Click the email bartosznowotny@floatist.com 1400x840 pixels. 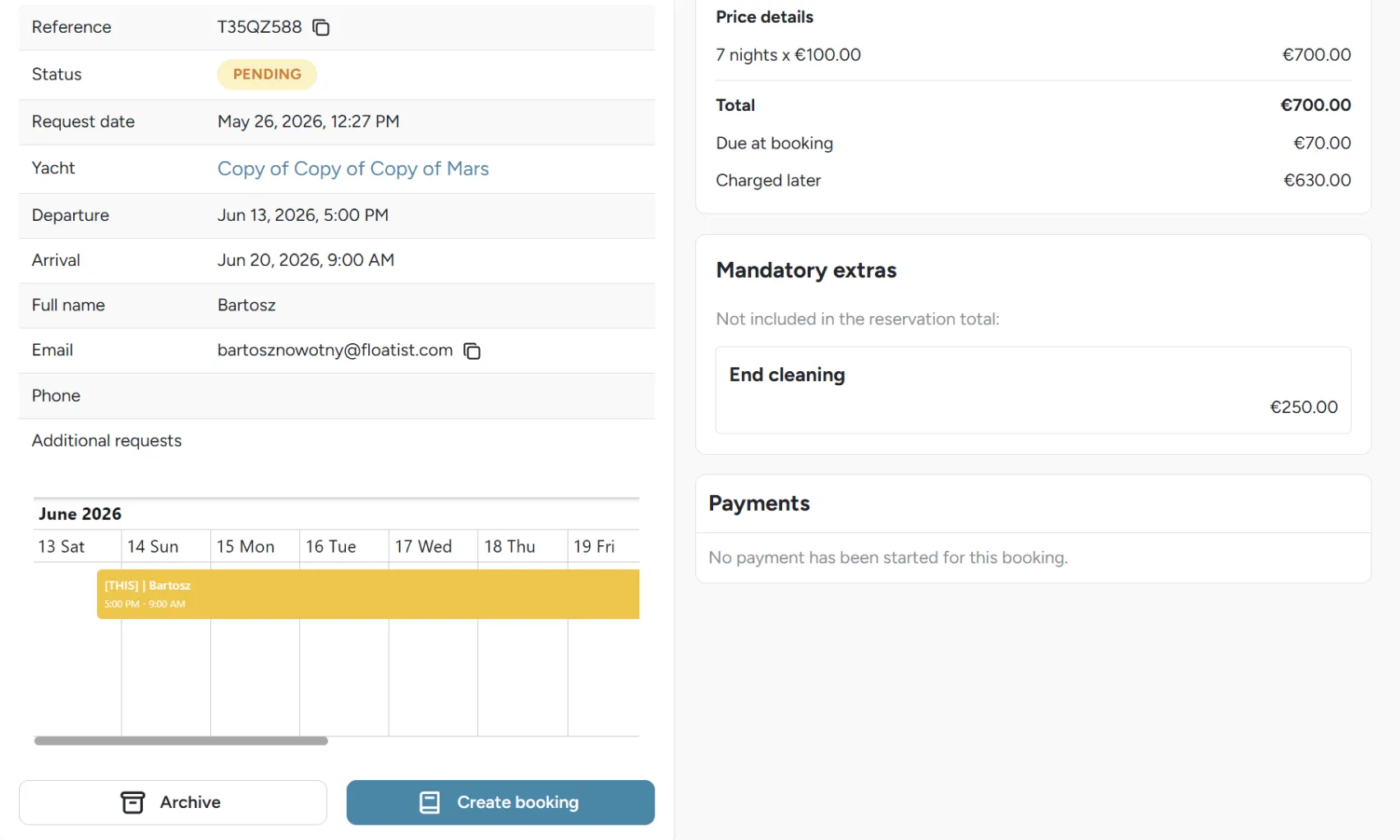pyautogui.click(x=335, y=351)
